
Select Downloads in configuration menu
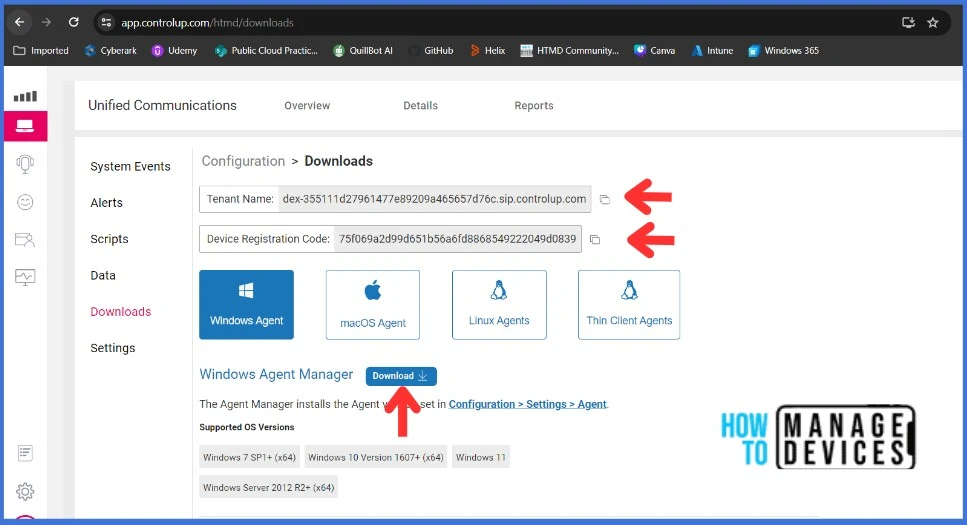coord(121,312)
